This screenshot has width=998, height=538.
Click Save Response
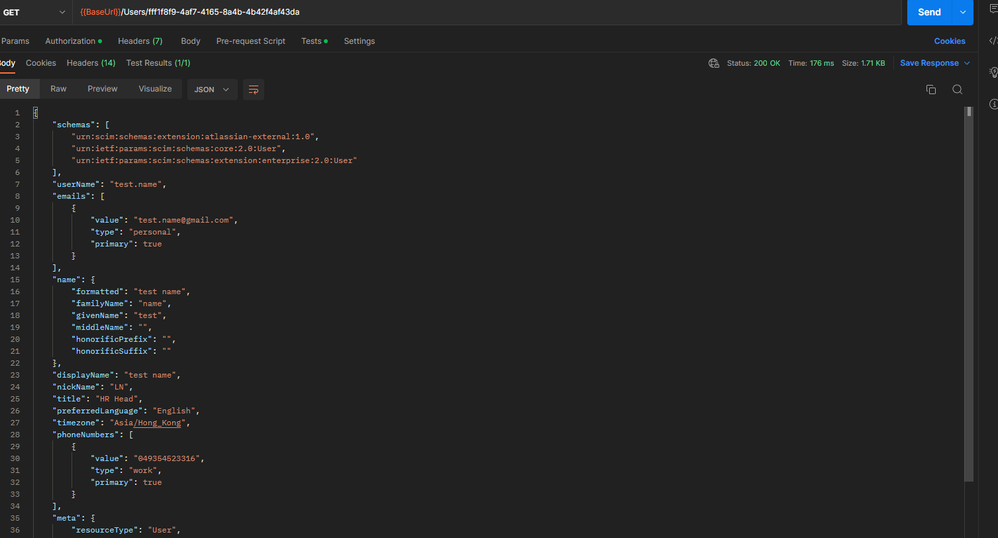[929, 63]
